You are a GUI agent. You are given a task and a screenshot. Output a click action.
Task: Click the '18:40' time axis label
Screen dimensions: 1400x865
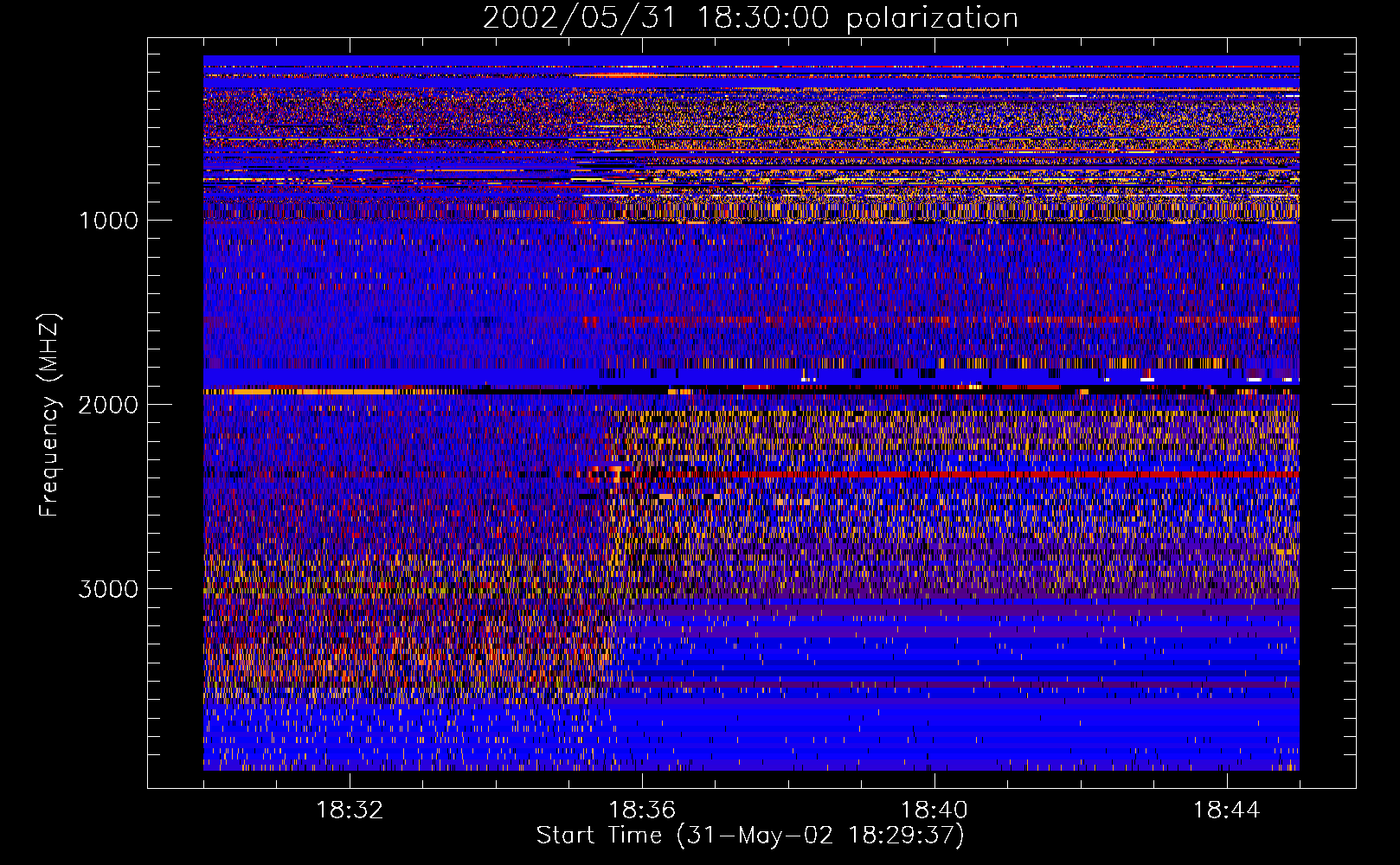934,811
